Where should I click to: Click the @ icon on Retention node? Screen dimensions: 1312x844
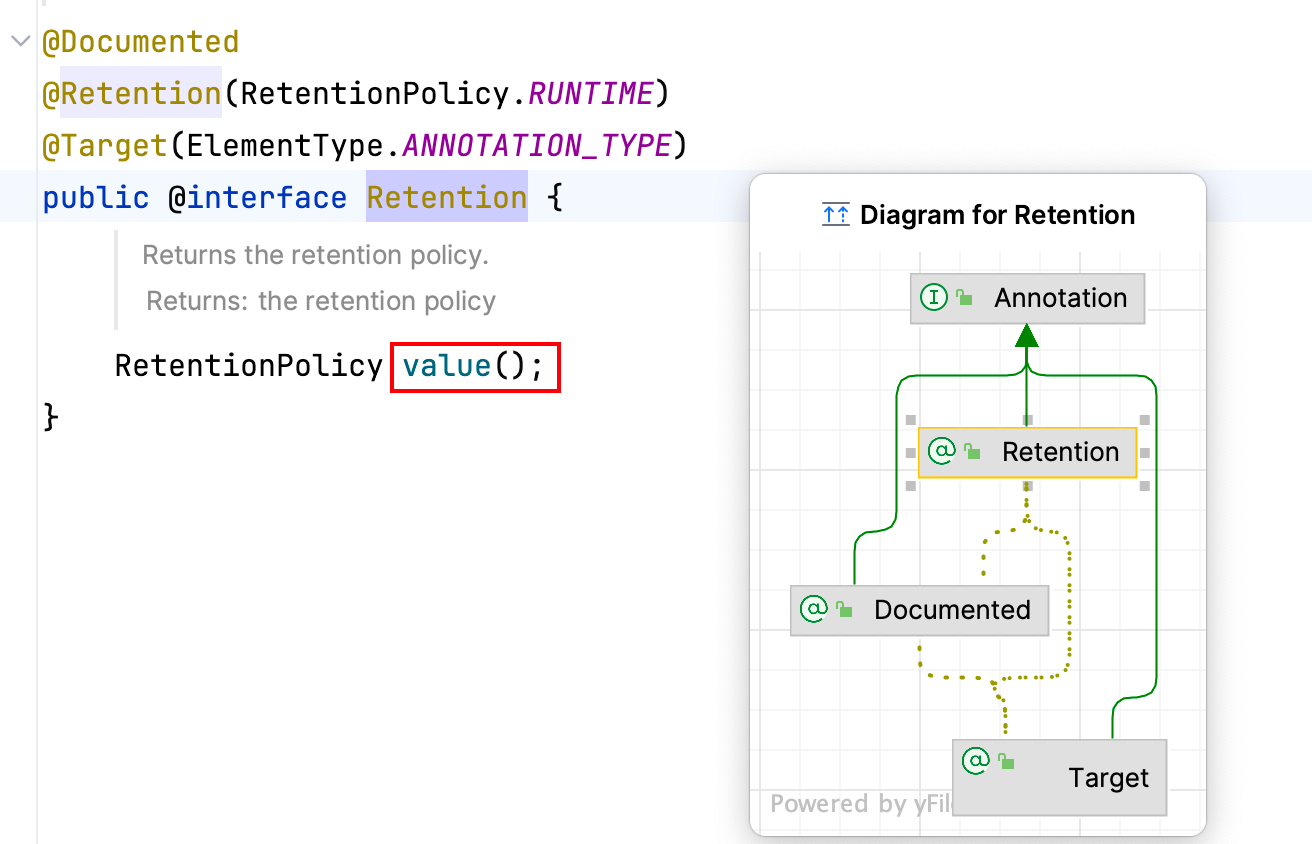(942, 451)
